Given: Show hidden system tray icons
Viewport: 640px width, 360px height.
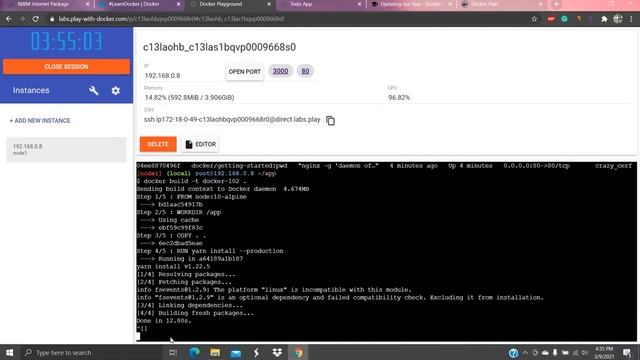Looking at the screenshot, I should coord(525,353).
